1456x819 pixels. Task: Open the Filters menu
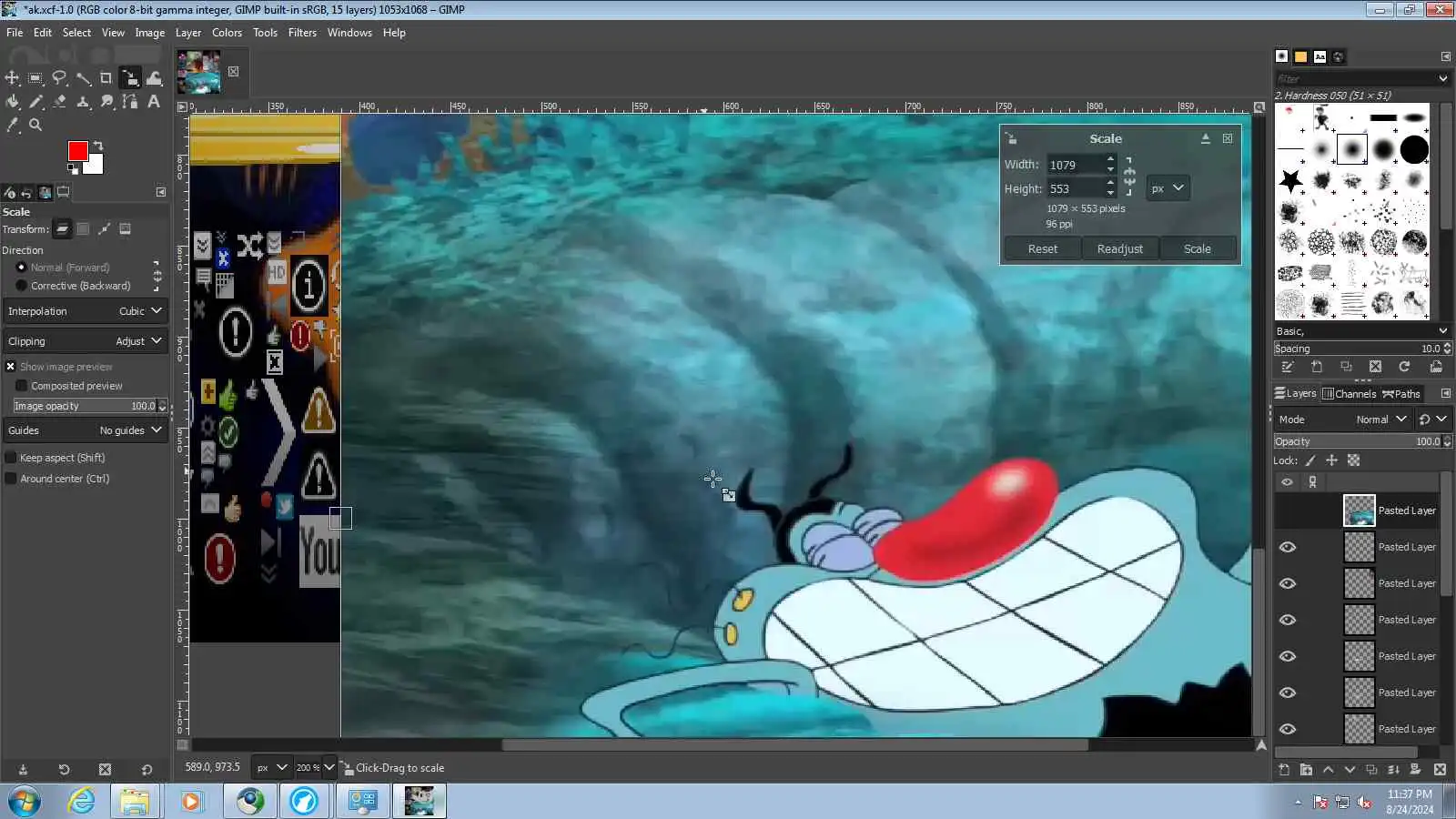coord(302,33)
